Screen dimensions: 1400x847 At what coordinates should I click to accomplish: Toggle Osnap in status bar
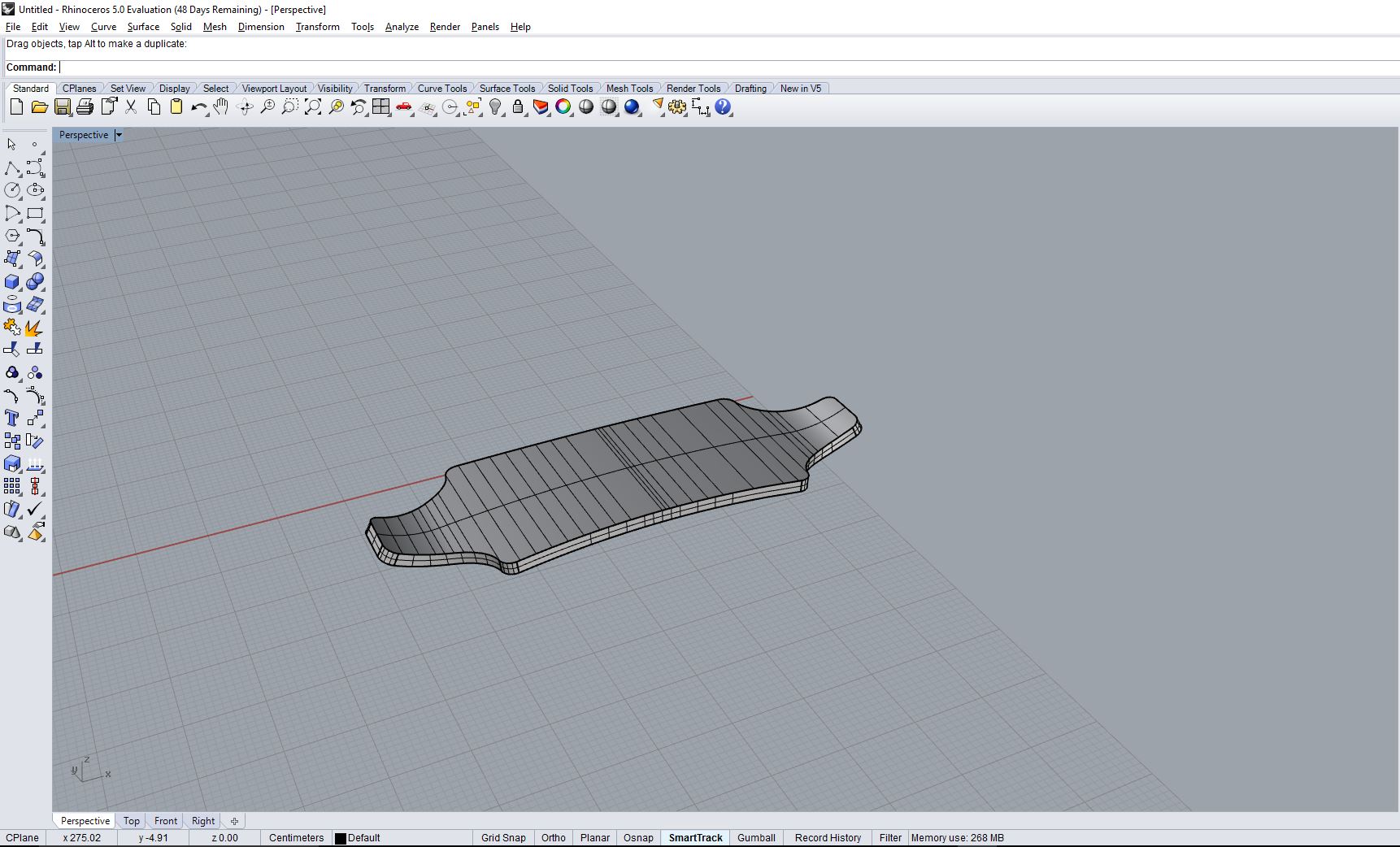click(638, 837)
